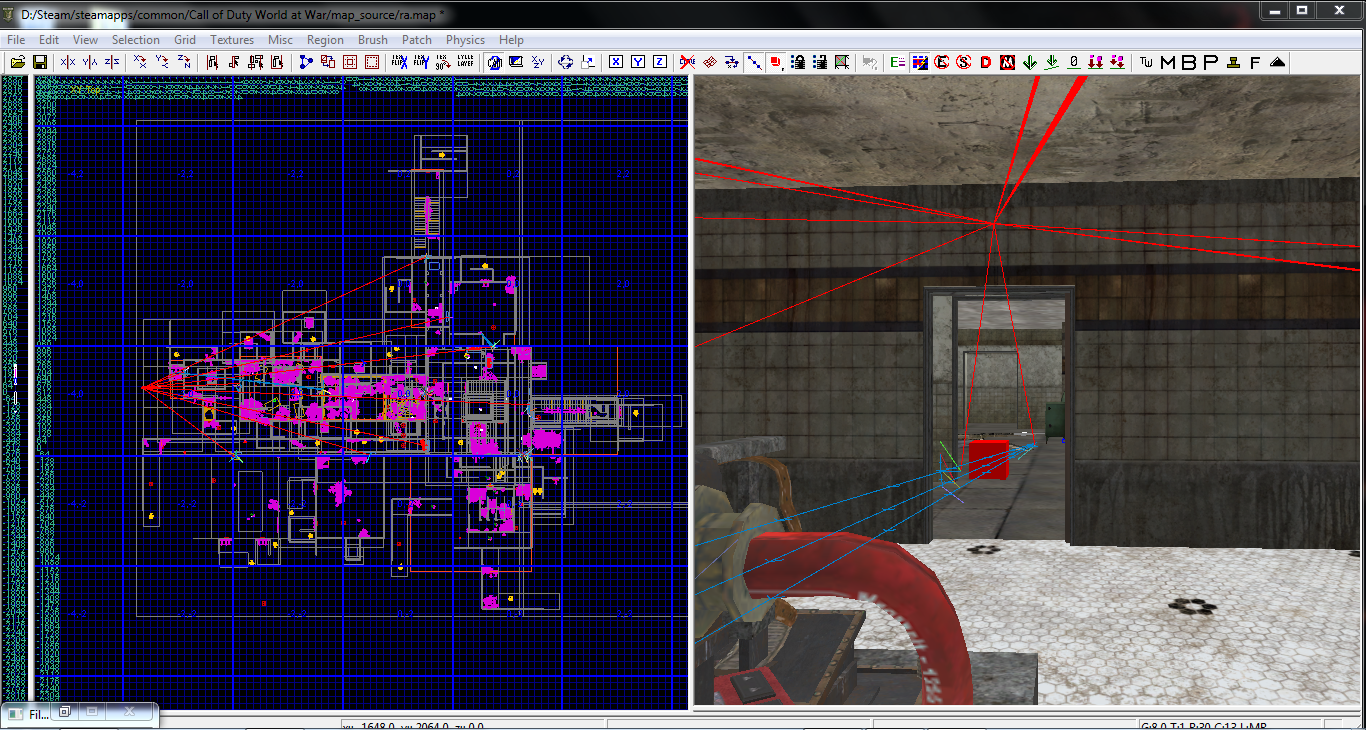The image size is (1366, 730).
Task: Click the Hollow solid-square icon
Action: pos(350,62)
